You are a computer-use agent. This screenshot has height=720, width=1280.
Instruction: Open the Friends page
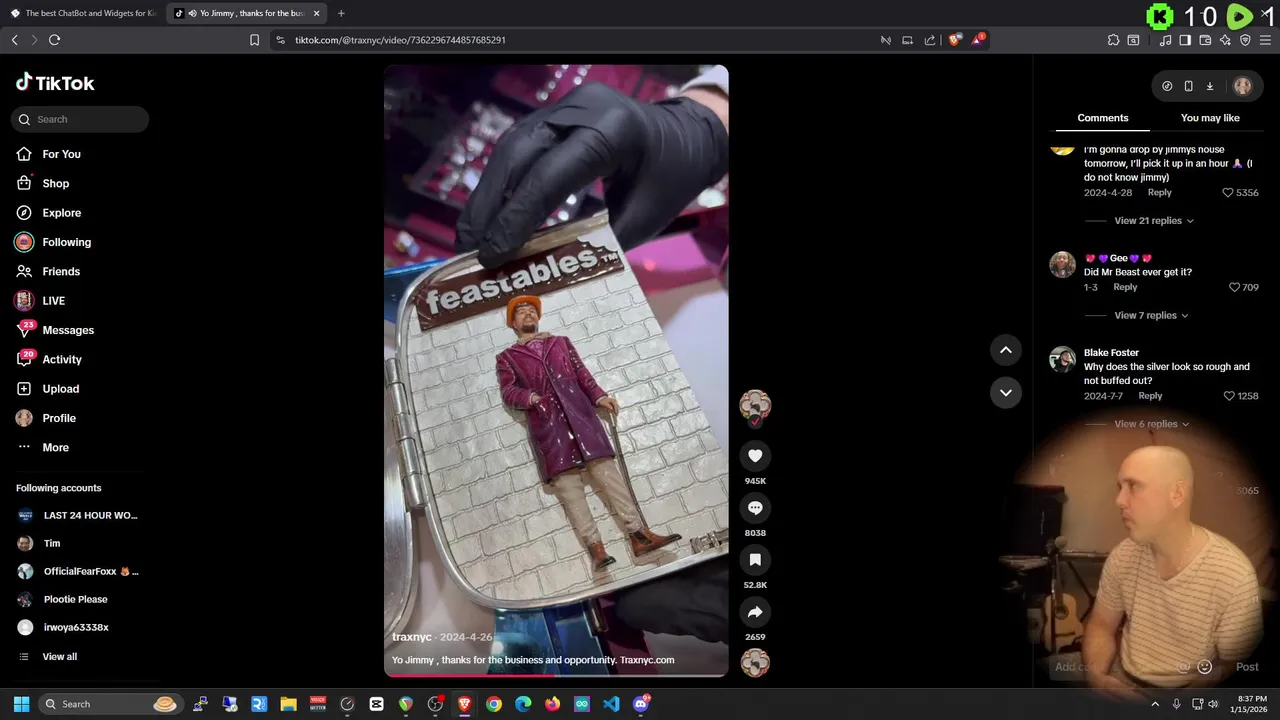(x=61, y=272)
